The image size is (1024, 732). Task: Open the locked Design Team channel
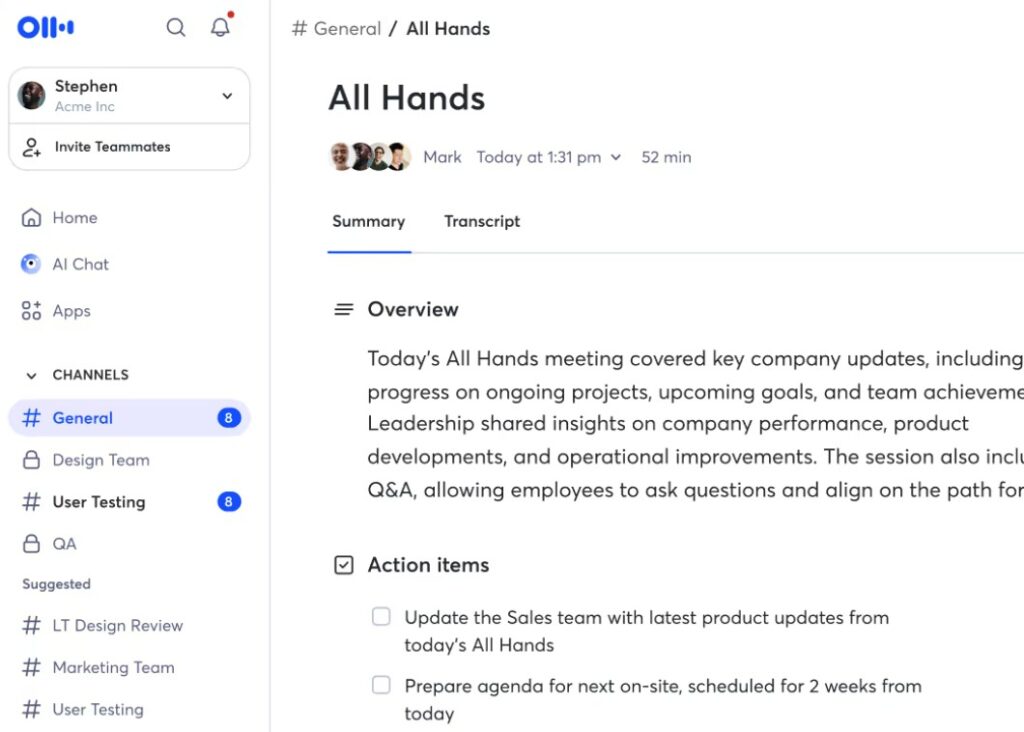[100, 460]
